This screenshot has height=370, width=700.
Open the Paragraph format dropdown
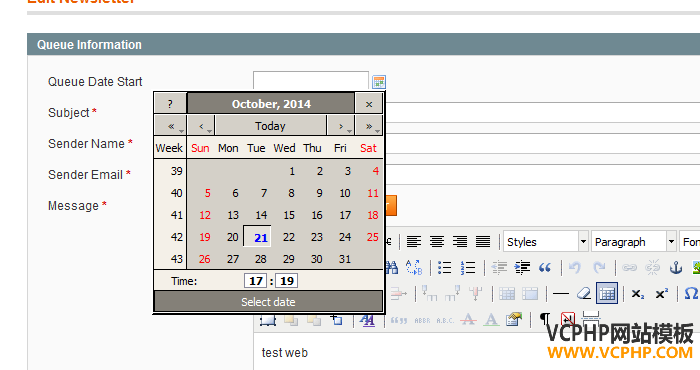tap(633, 242)
